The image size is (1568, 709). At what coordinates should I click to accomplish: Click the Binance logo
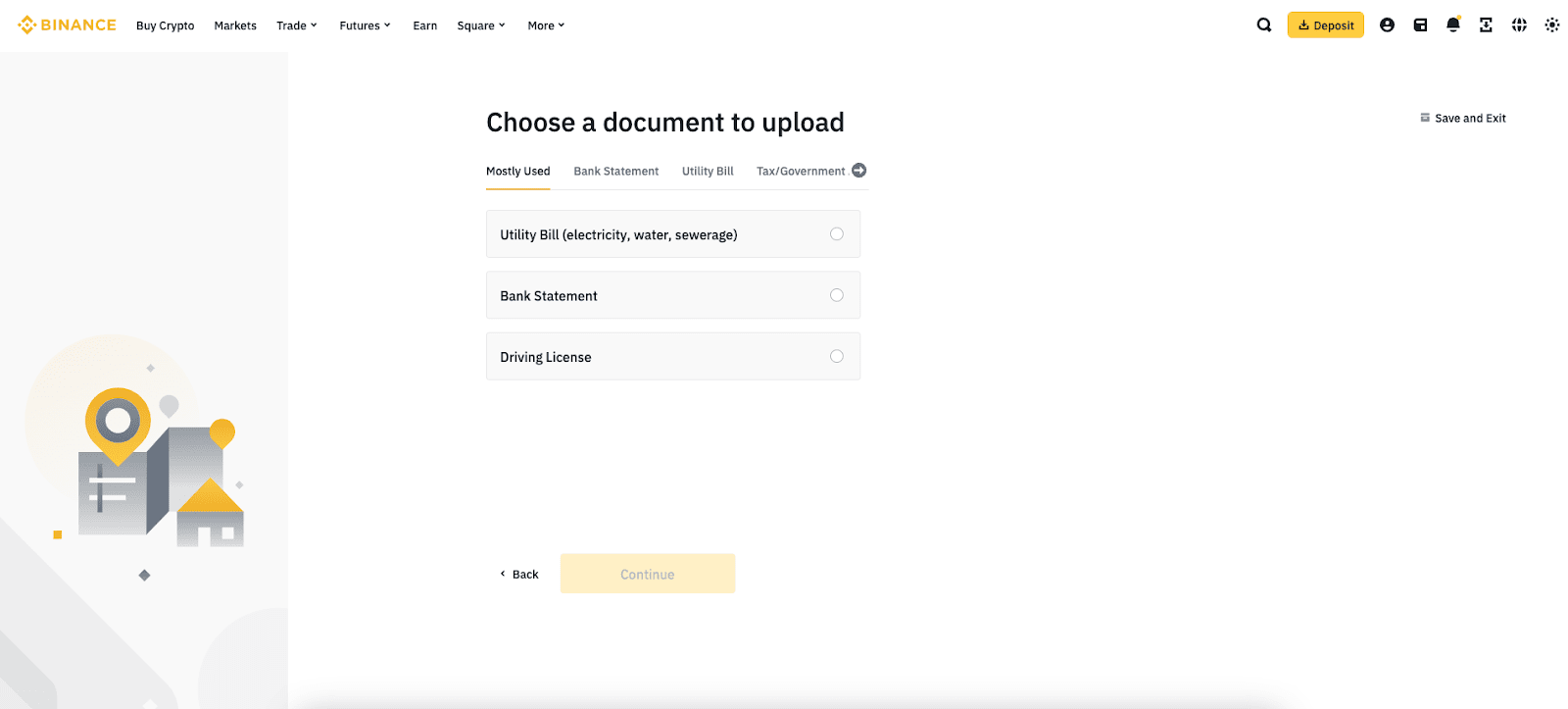click(x=67, y=25)
